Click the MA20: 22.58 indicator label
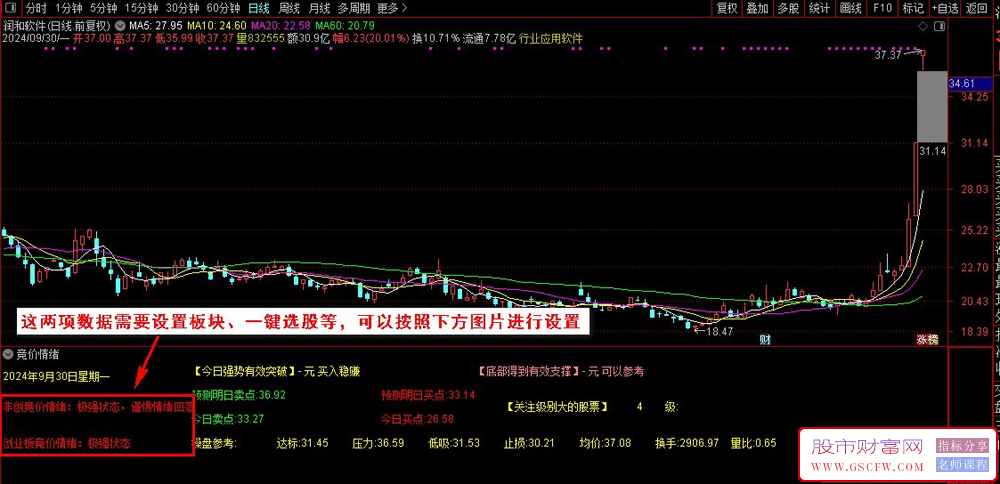 (x=281, y=26)
